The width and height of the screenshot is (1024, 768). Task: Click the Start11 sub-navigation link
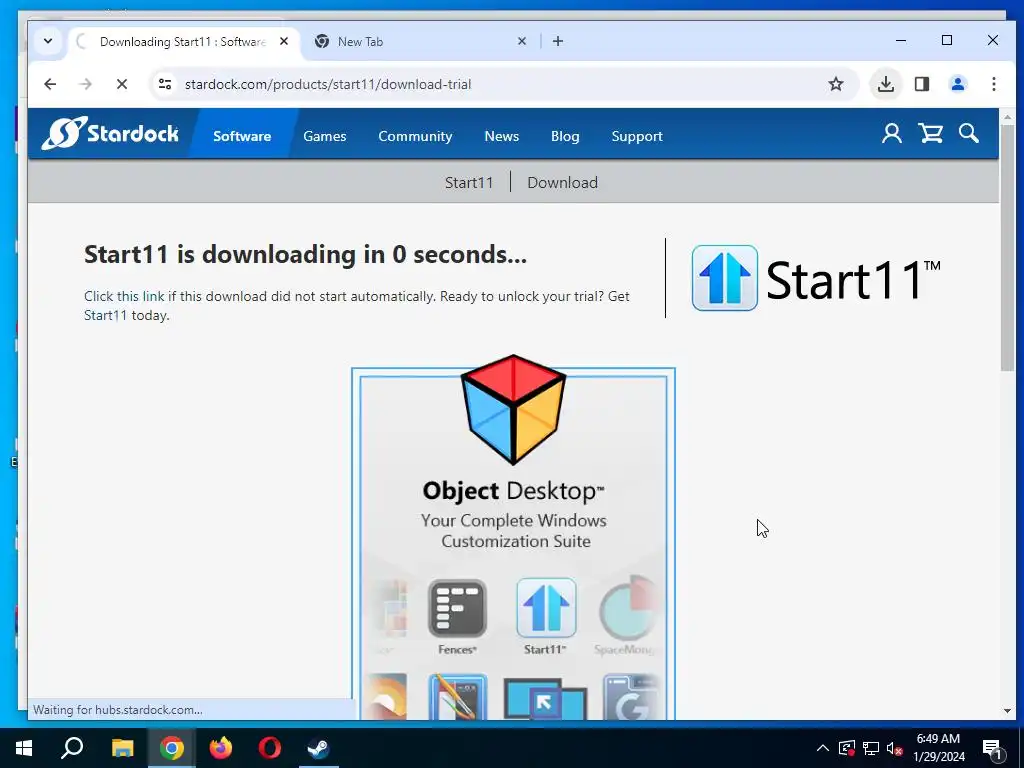click(469, 182)
